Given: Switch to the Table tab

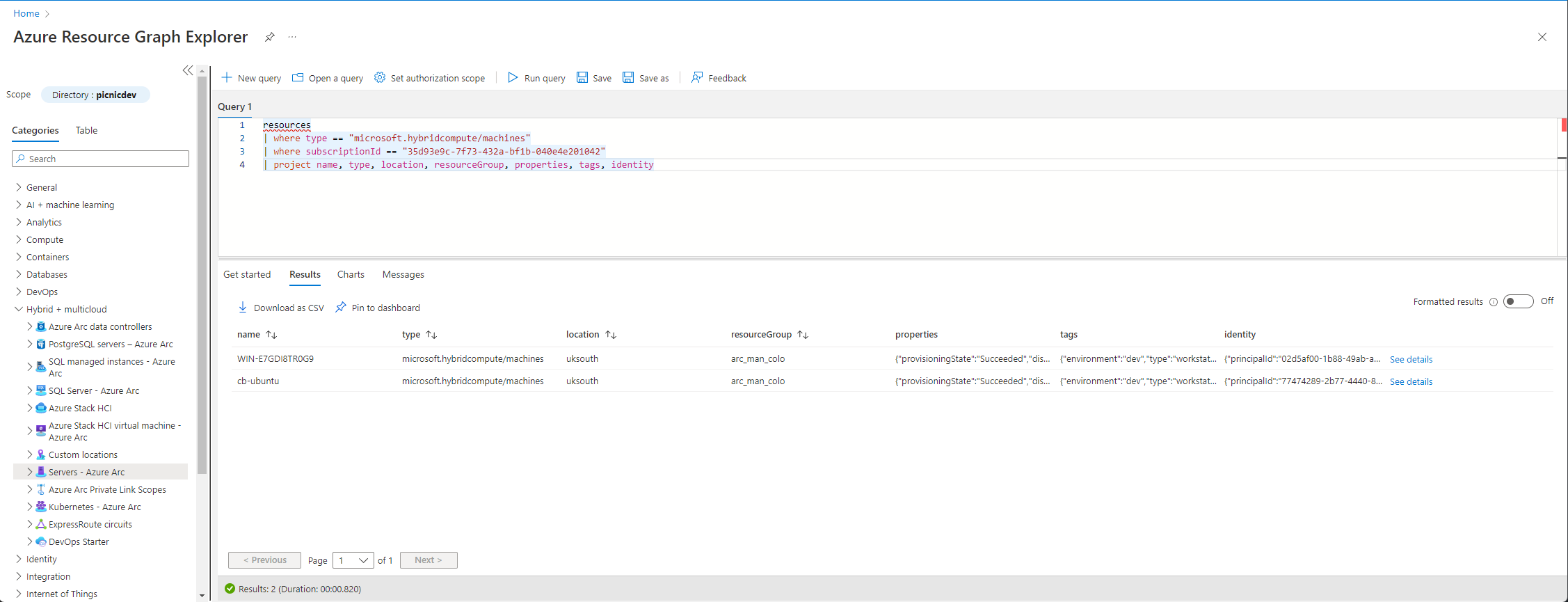Looking at the screenshot, I should [x=86, y=130].
